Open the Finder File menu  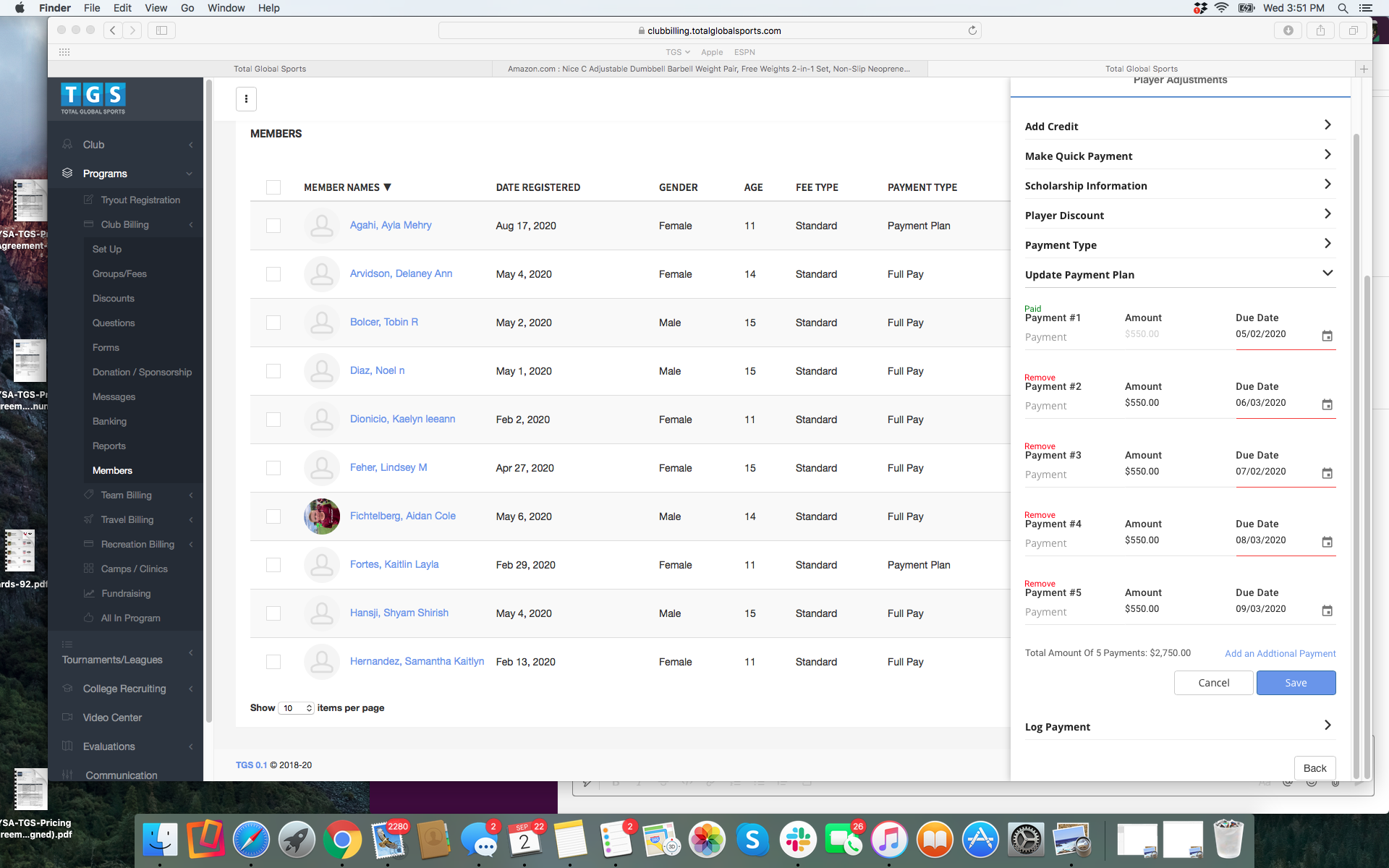(x=92, y=8)
